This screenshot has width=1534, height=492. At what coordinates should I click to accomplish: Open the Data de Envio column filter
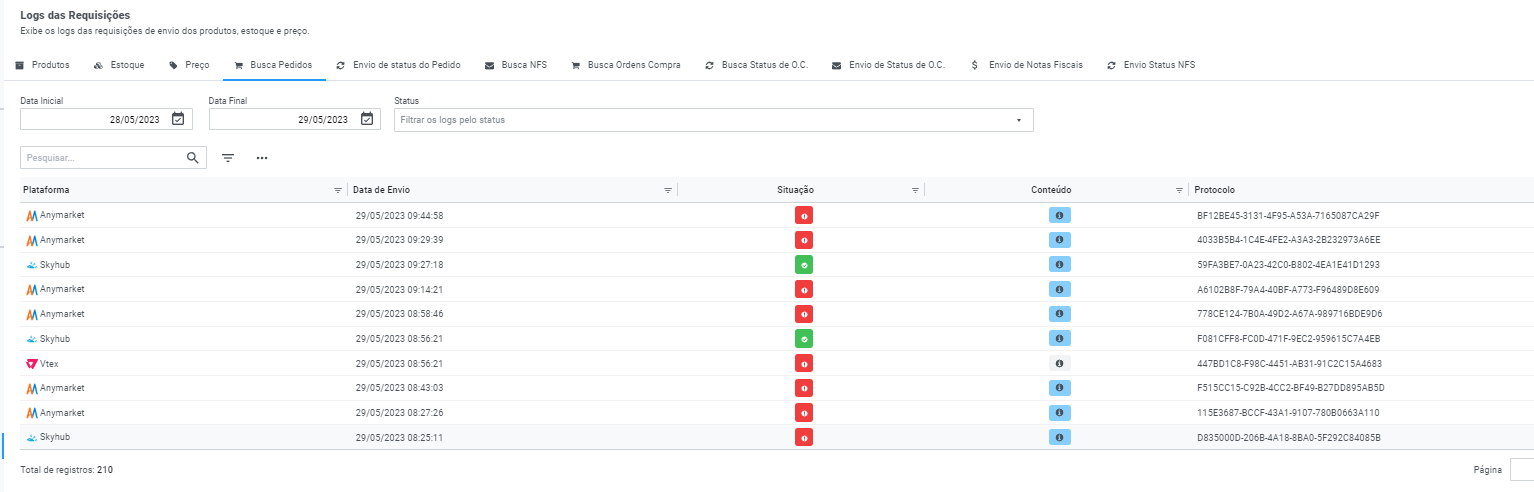668,190
